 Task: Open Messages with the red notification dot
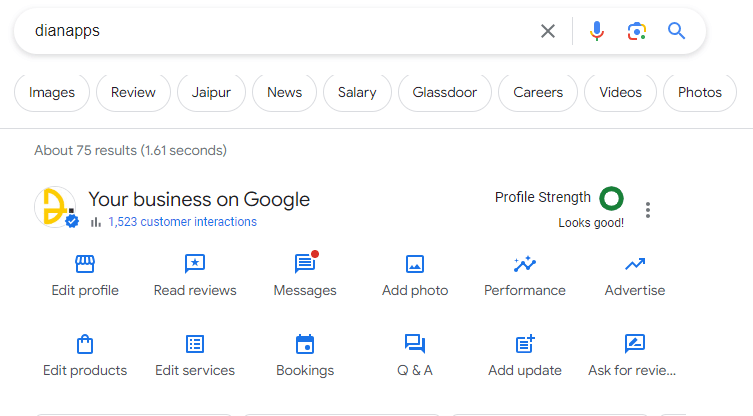coord(305,264)
